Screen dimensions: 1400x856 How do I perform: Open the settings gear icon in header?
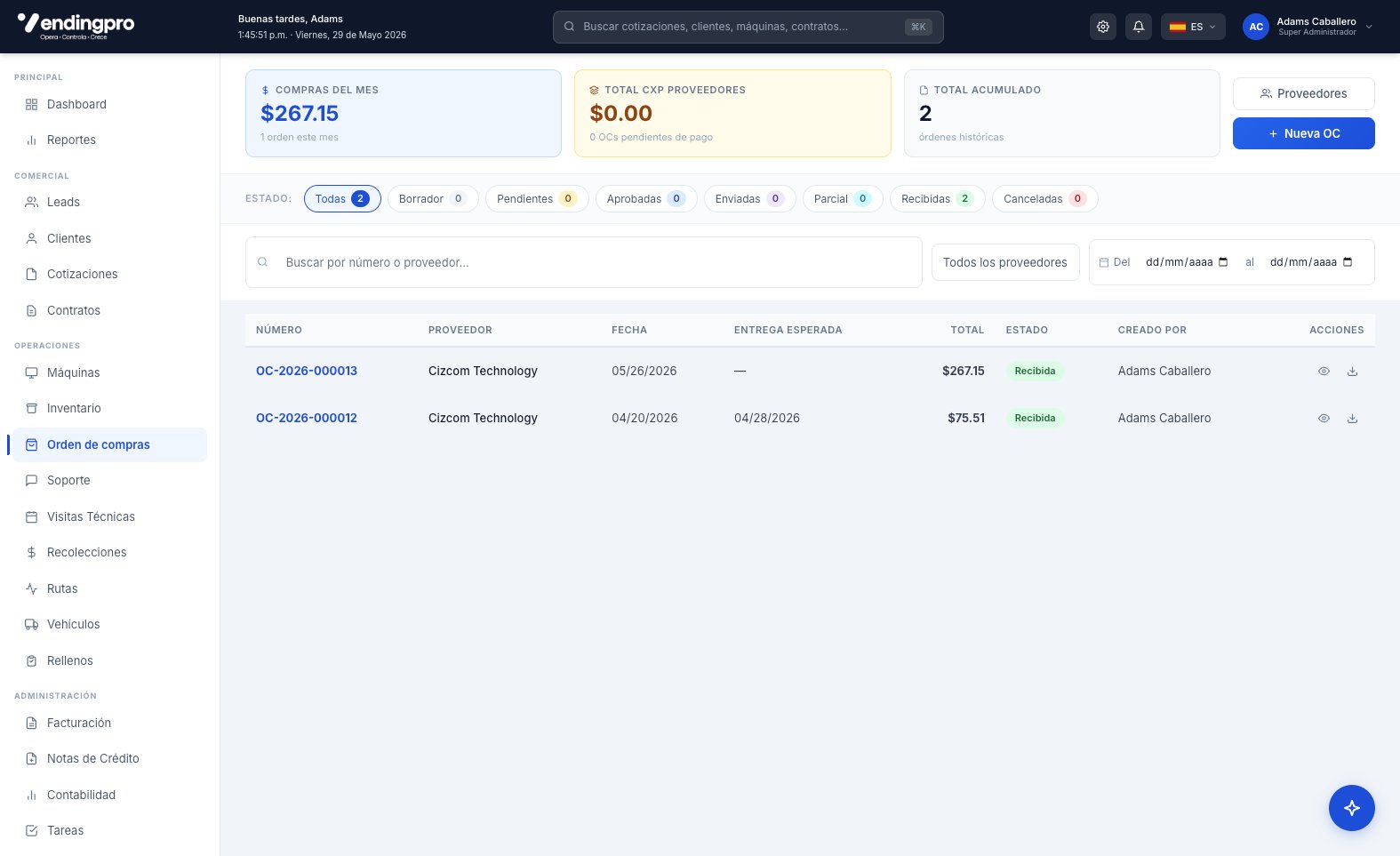1103,27
